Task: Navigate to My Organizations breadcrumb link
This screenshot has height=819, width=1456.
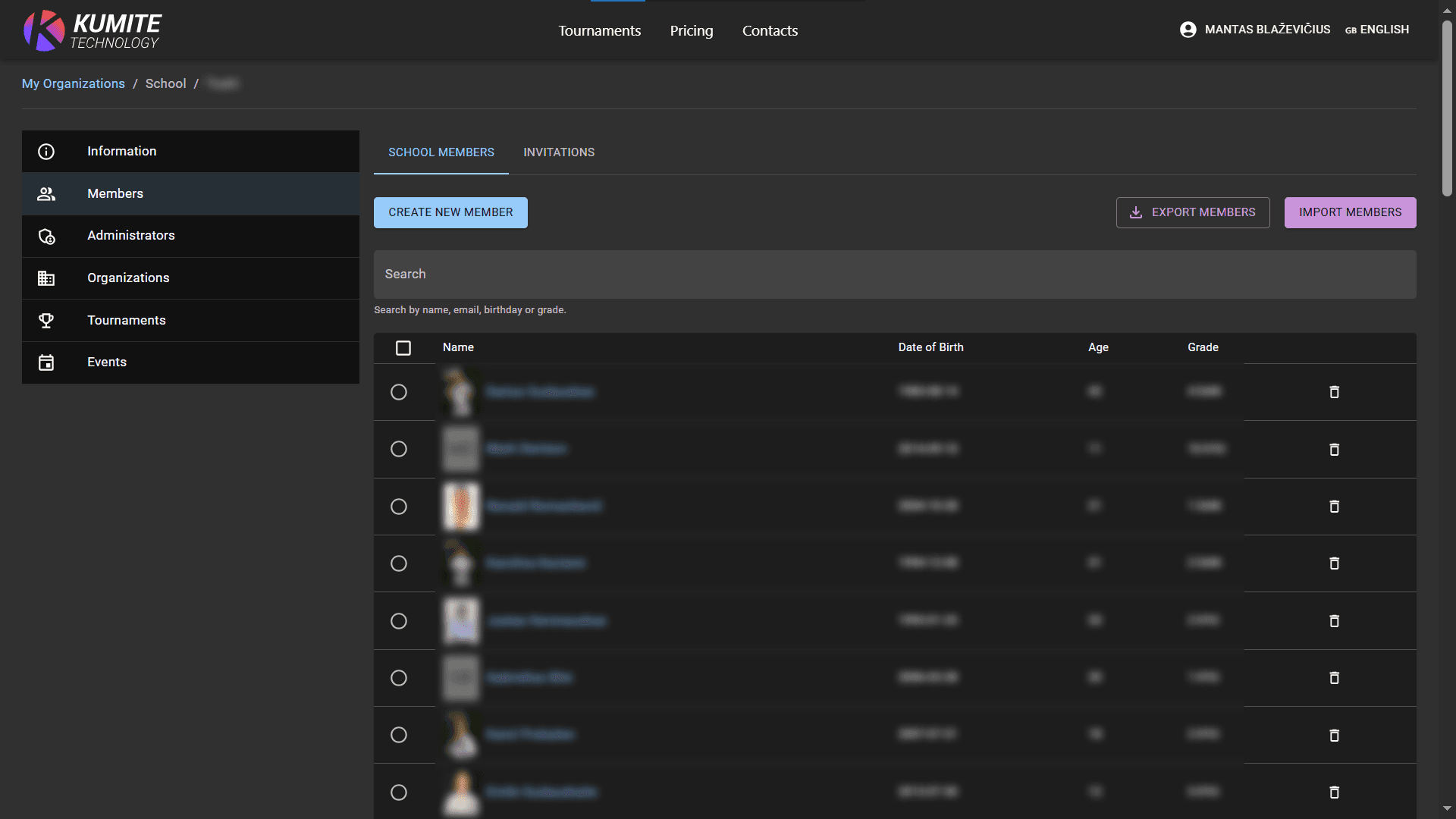Action: [73, 83]
